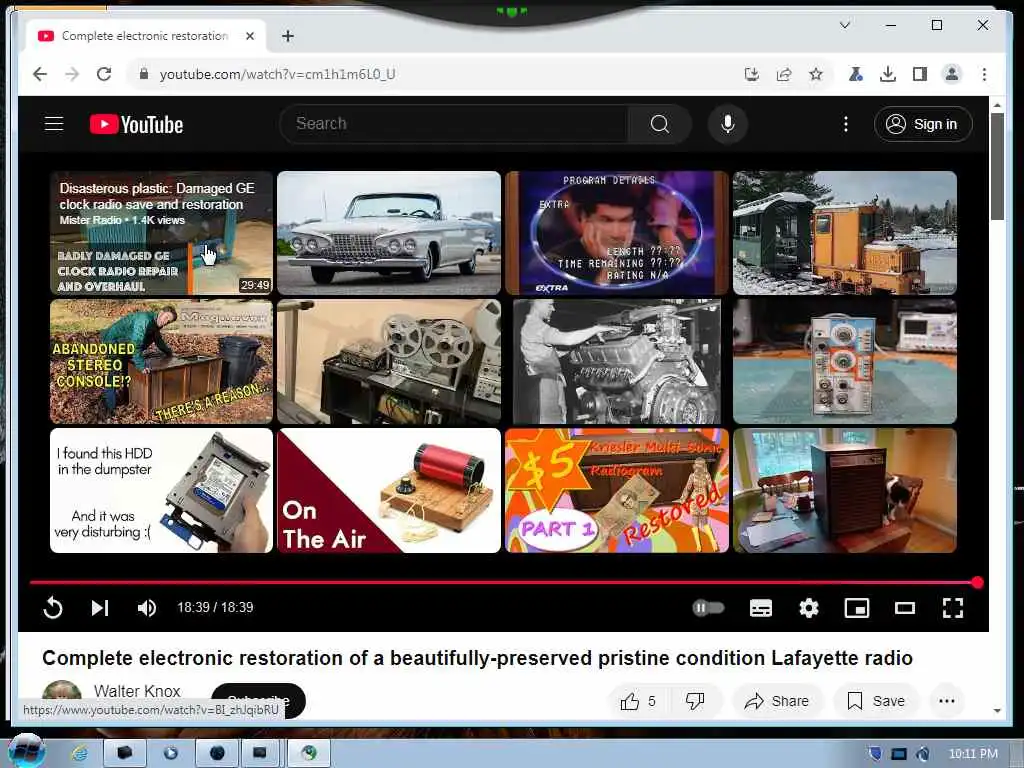Click the page vertical scrollbar thumb
The image size is (1024, 768).
coord(997,167)
